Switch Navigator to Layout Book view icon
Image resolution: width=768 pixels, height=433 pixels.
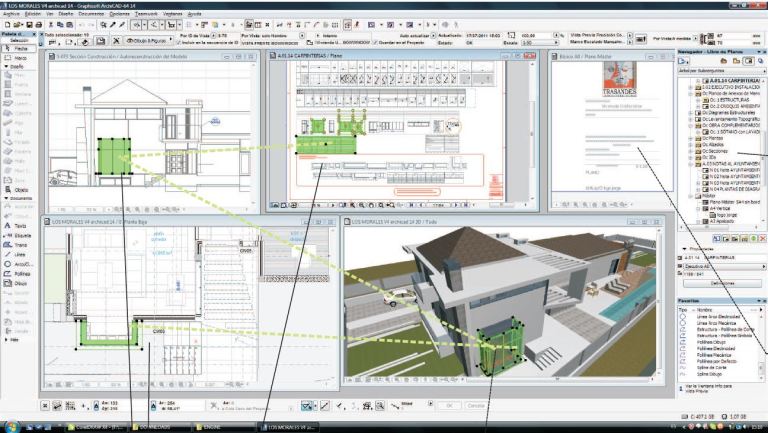tap(748, 61)
